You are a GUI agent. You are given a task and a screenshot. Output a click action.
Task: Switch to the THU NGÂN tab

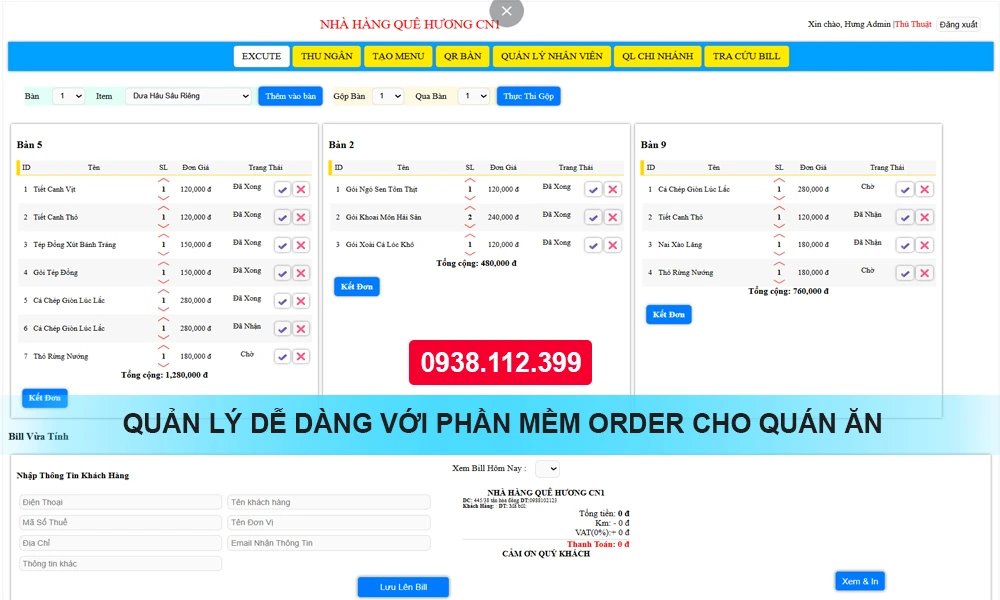pos(326,56)
